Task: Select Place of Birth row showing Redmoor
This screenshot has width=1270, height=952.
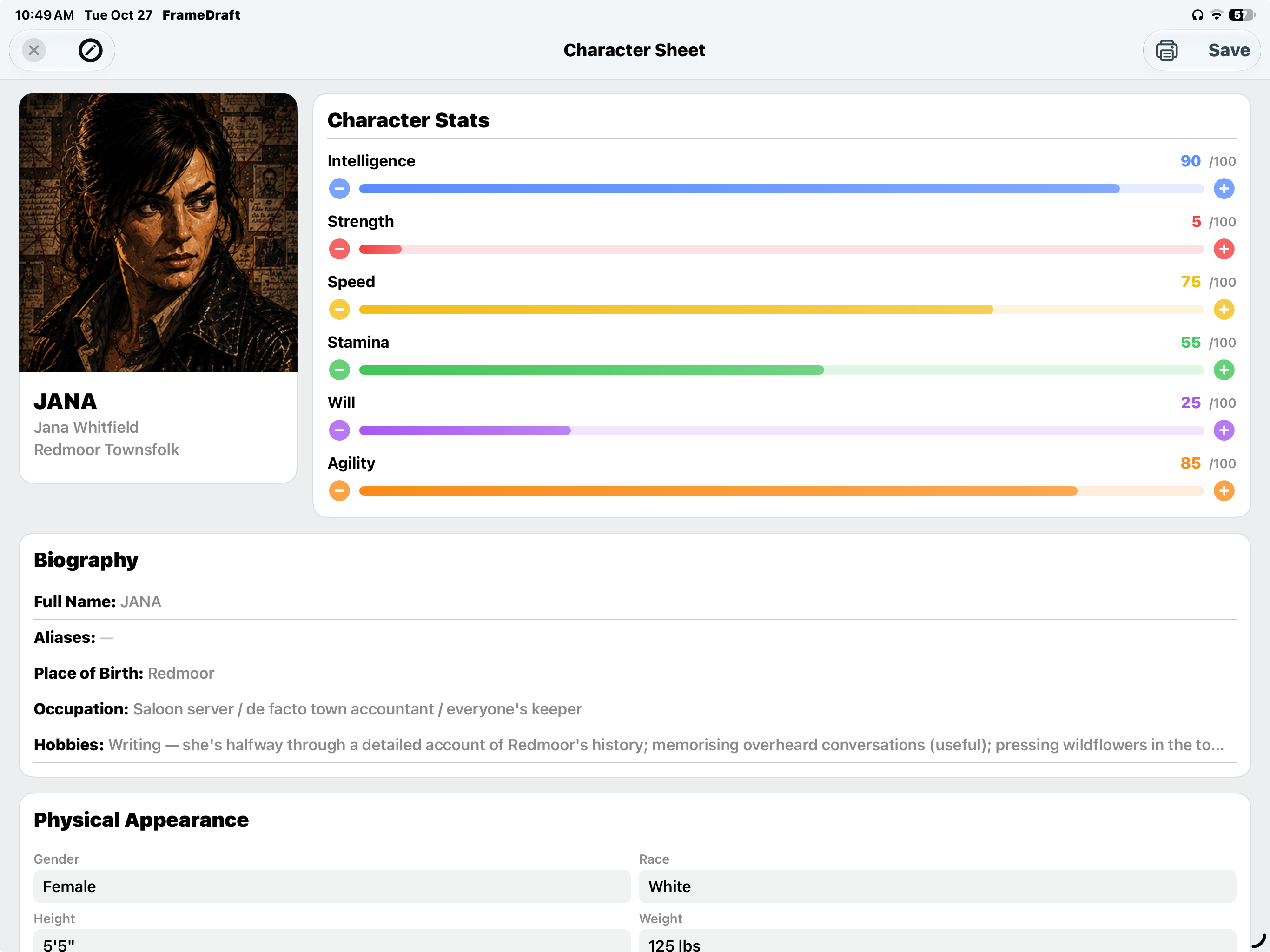Action: [635, 673]
